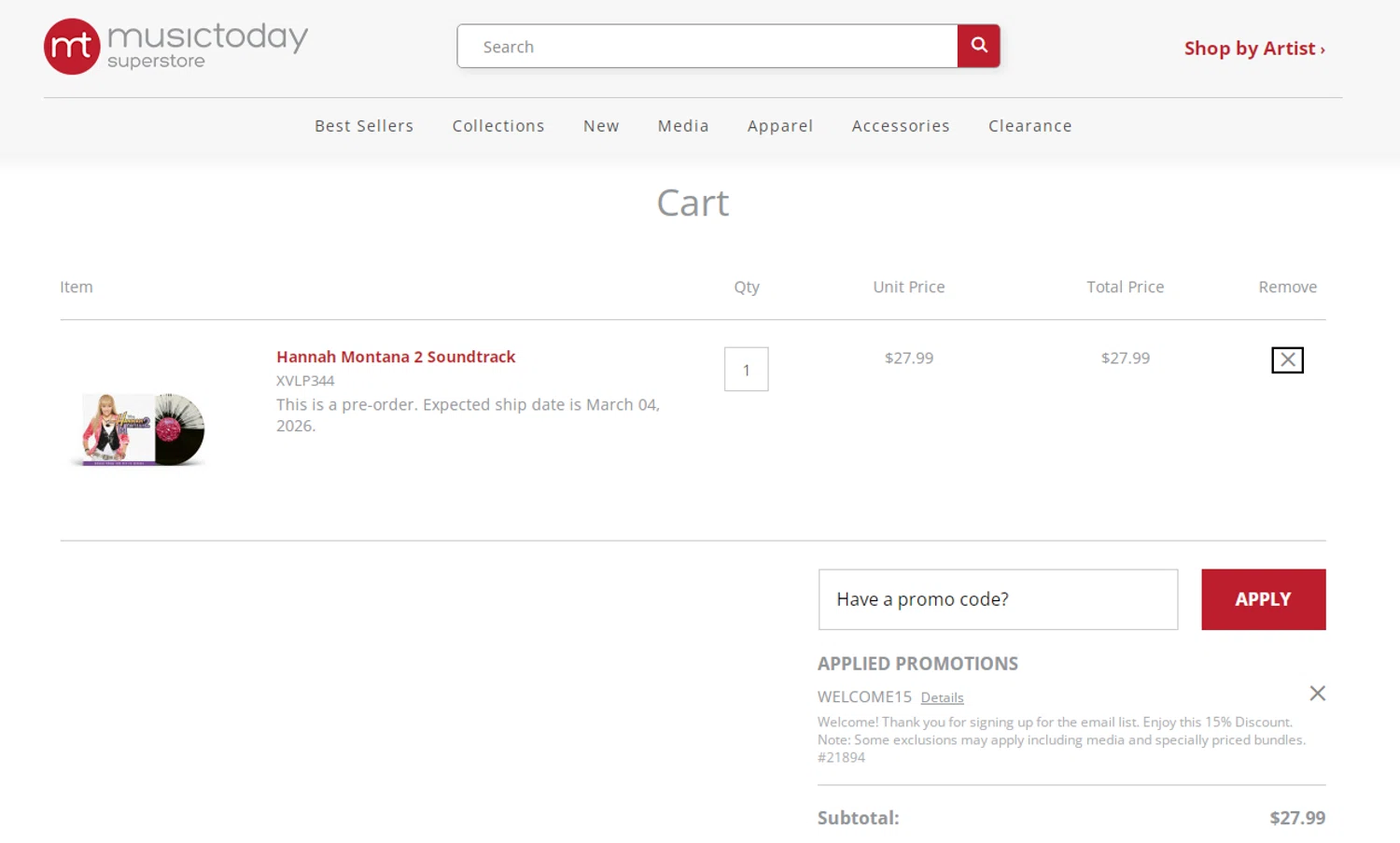Click the APPLIED PROMOTIONS heading

tap(917, 664)
